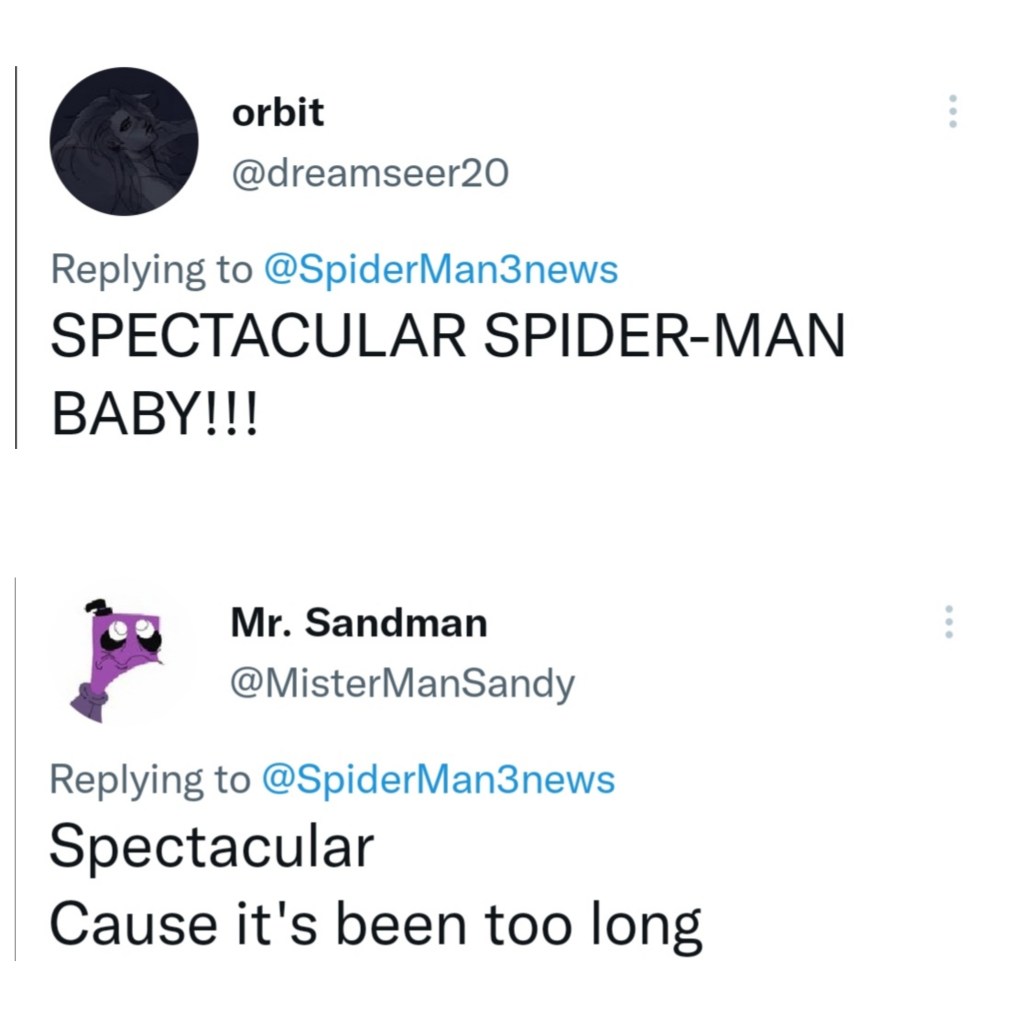Click 'Replying to' label on Mr. Sandman's tweet

coord(150,779)
